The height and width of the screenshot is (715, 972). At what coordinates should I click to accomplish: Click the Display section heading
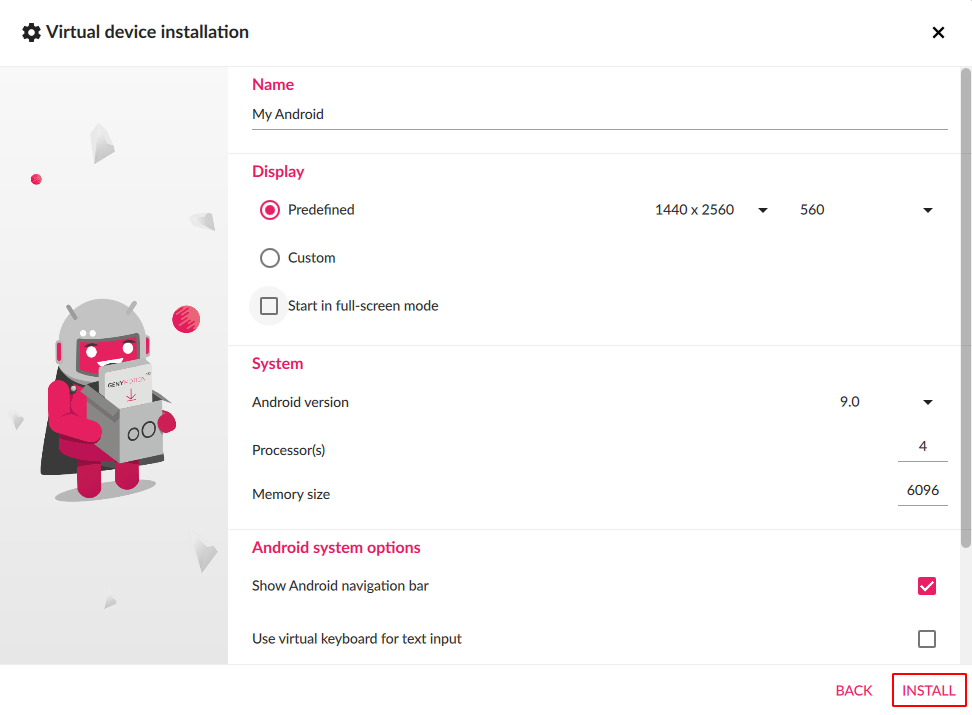[x=278, y=172]
